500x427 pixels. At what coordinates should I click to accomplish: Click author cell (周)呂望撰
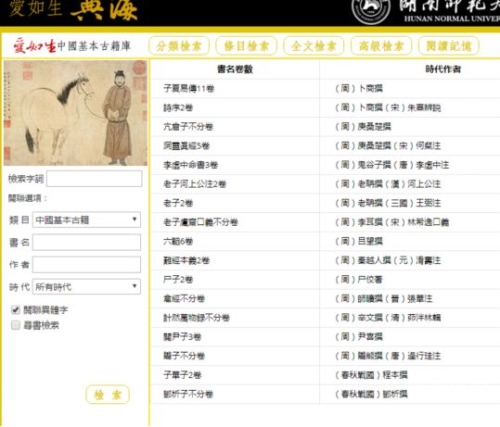(359, 241)
